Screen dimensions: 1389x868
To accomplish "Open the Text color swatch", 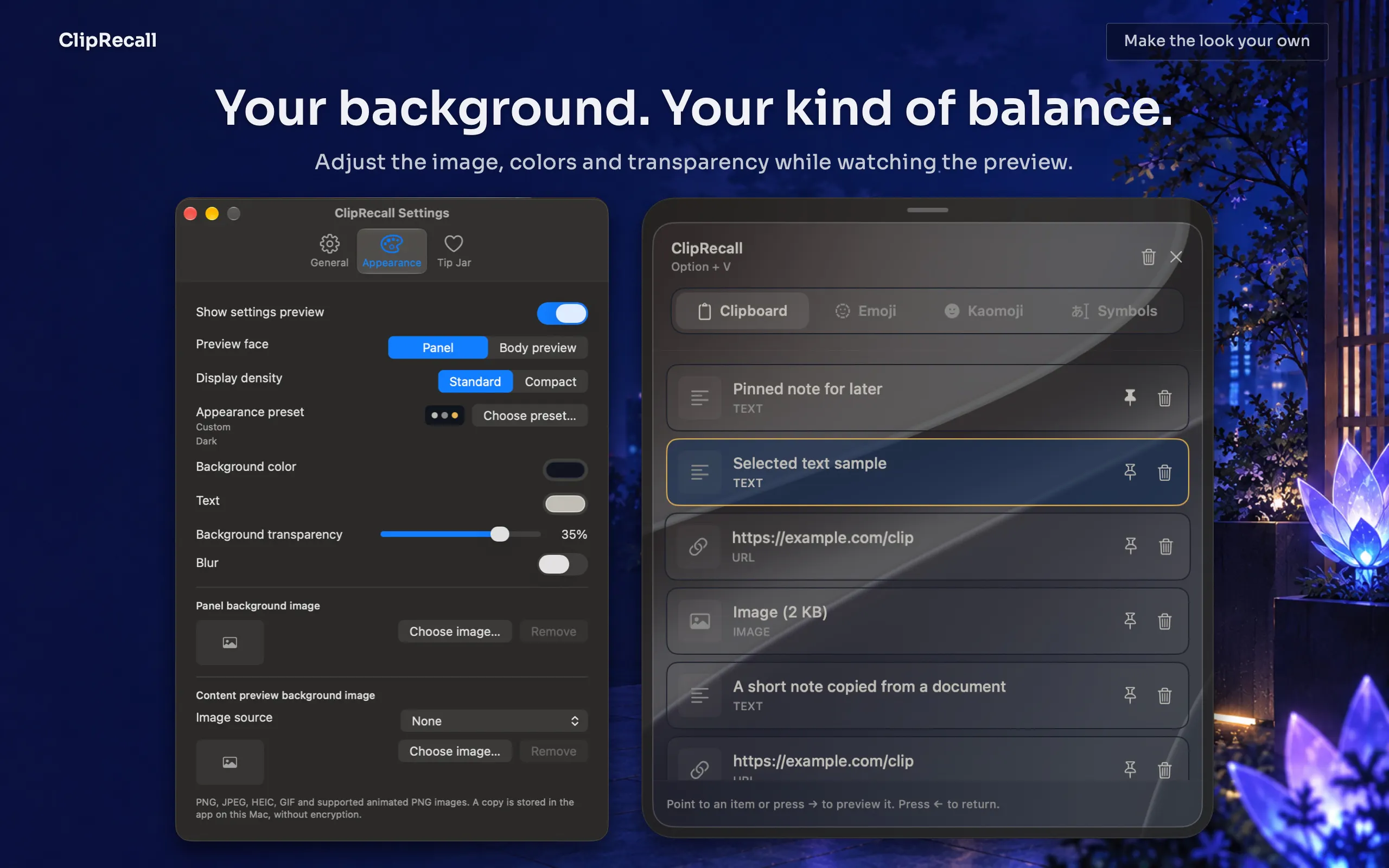I will 565,503.
